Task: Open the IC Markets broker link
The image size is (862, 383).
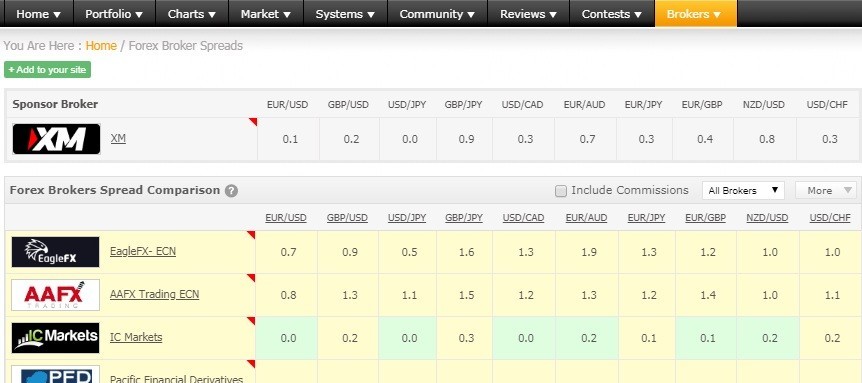Action: (136, 337)
